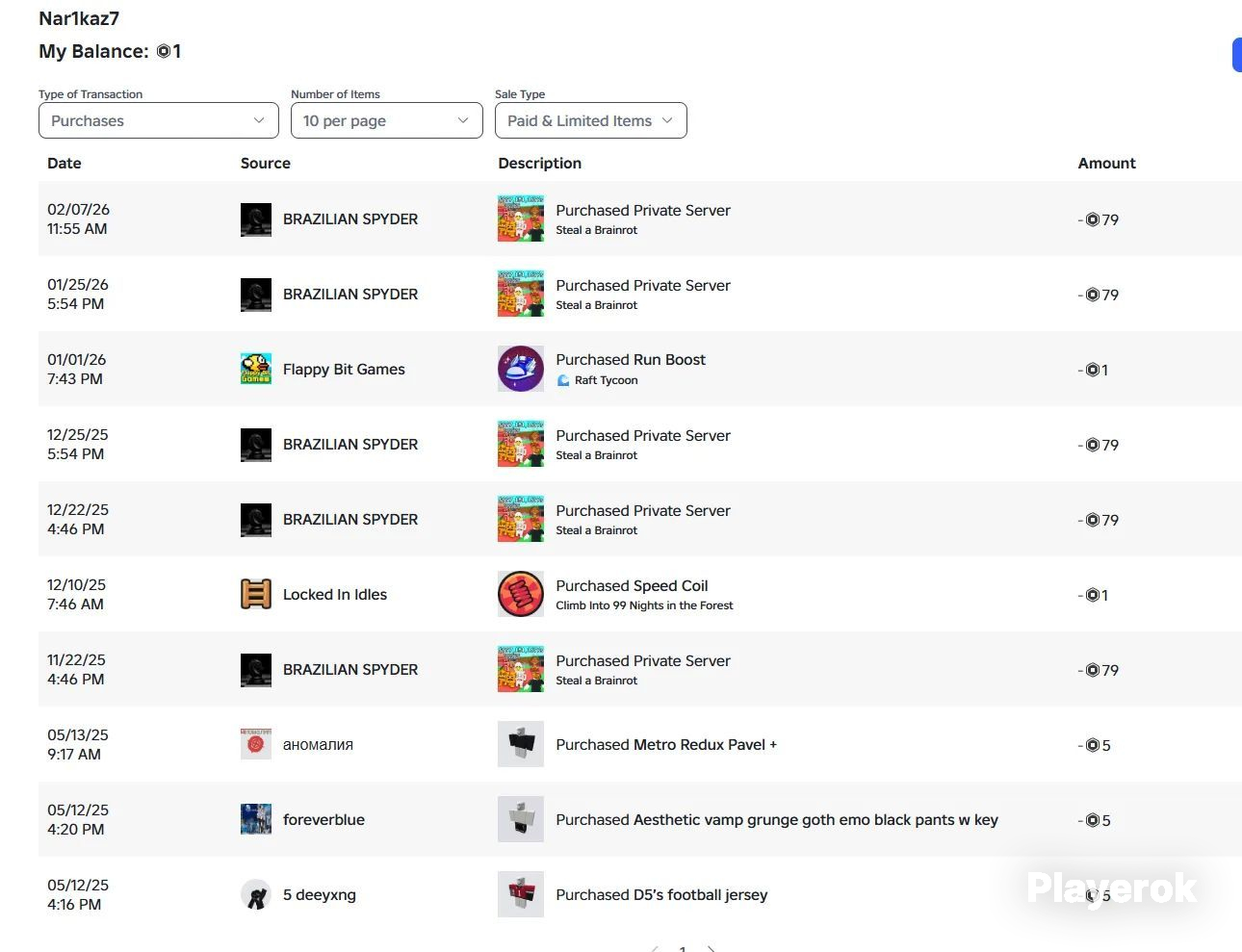Open the Flappy Bit Games group icon
Viewport: 1242px width, 952px height.
[256, 370]
